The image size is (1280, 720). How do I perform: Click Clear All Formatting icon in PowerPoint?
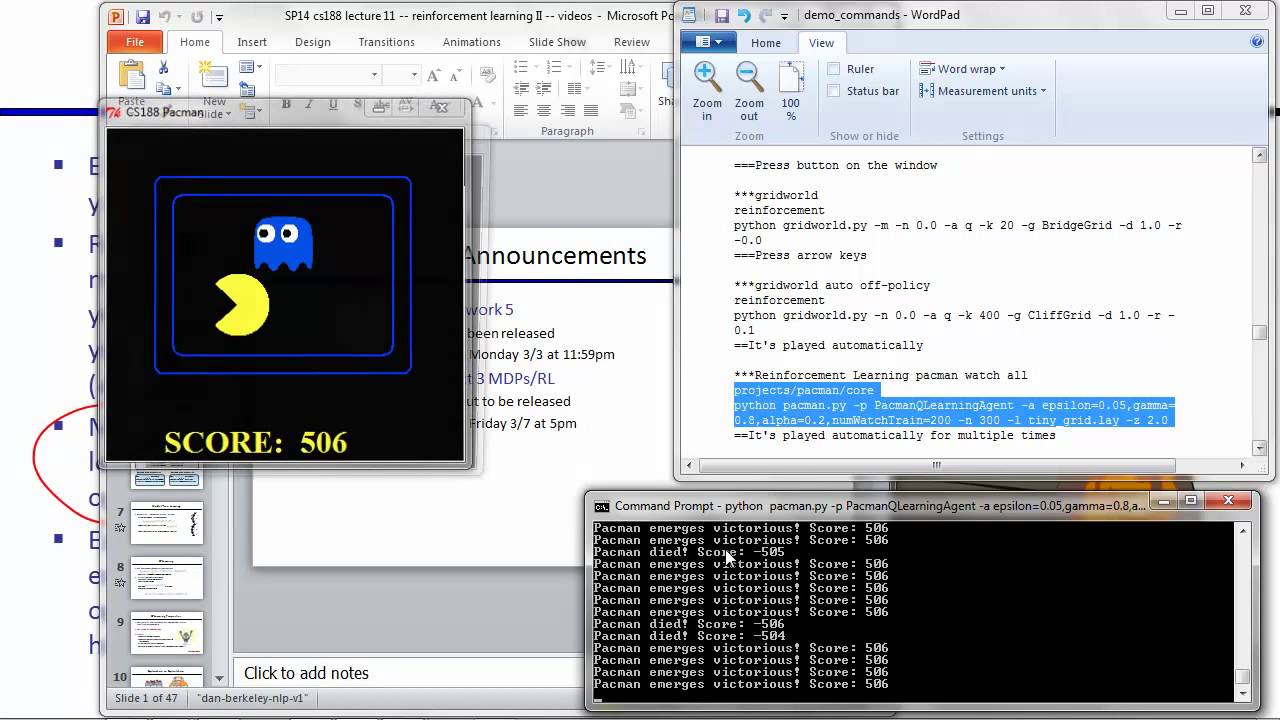pyautogui.click(x=487, y=75)
